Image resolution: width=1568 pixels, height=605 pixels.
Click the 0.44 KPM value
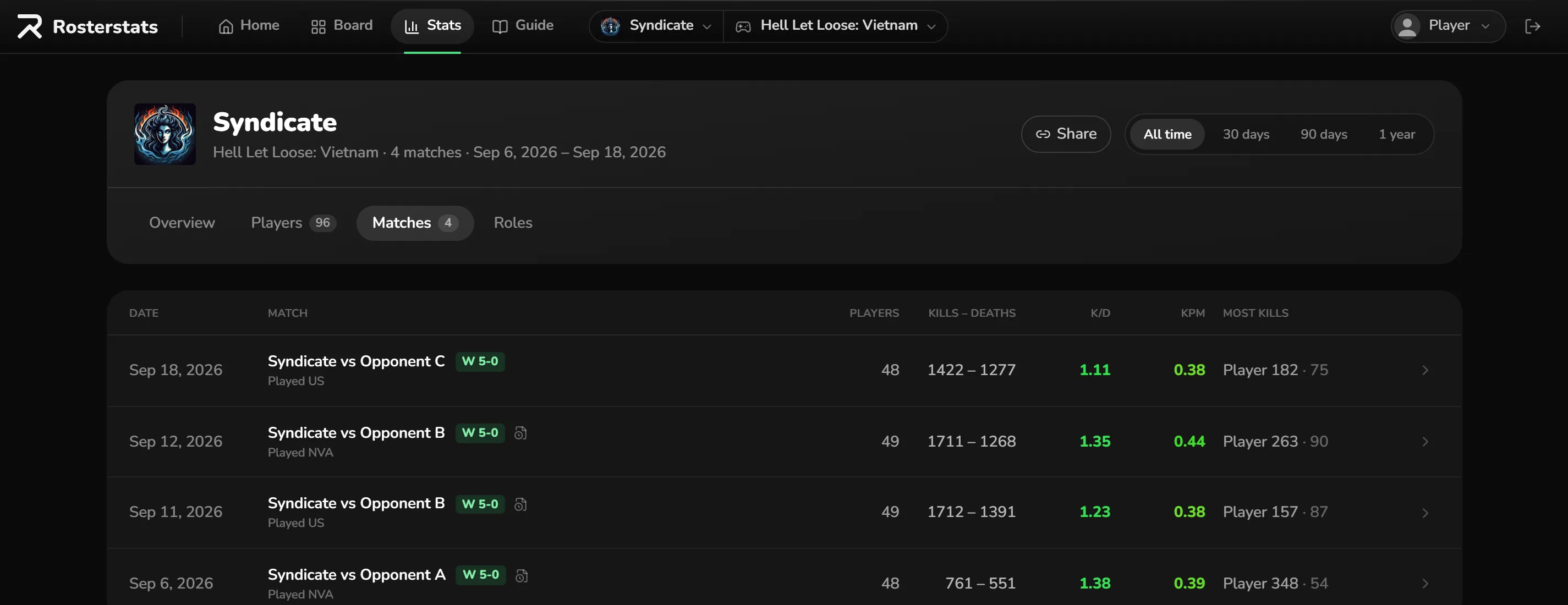[x=1189, y=441]
